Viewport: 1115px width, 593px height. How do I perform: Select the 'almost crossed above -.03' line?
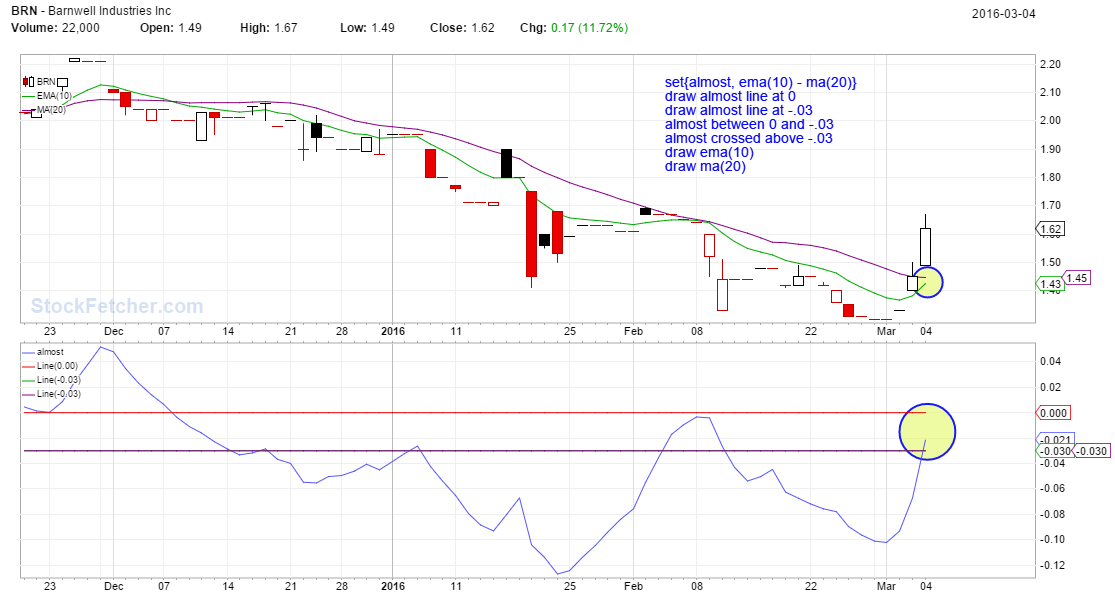point(749,138)
